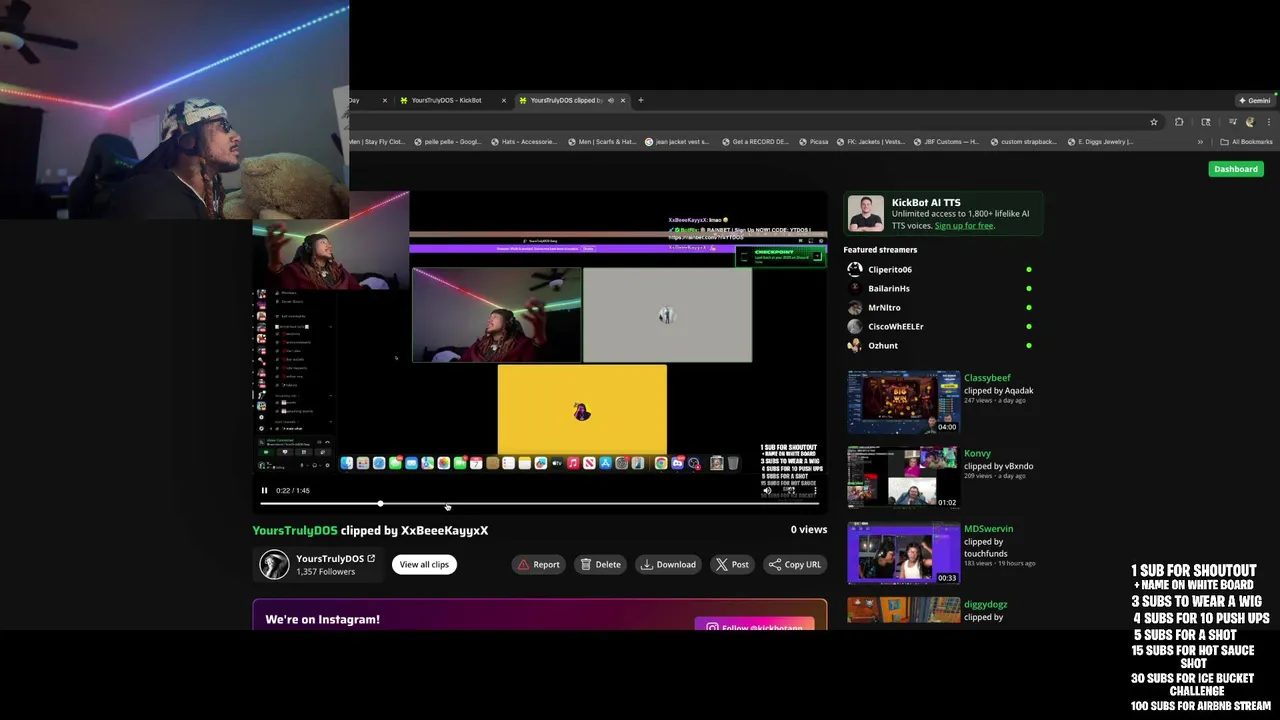Image resolution: width=1280 pixels, height=720 pixels.
Task: Post the clip to X
Action: click(732, 564)
